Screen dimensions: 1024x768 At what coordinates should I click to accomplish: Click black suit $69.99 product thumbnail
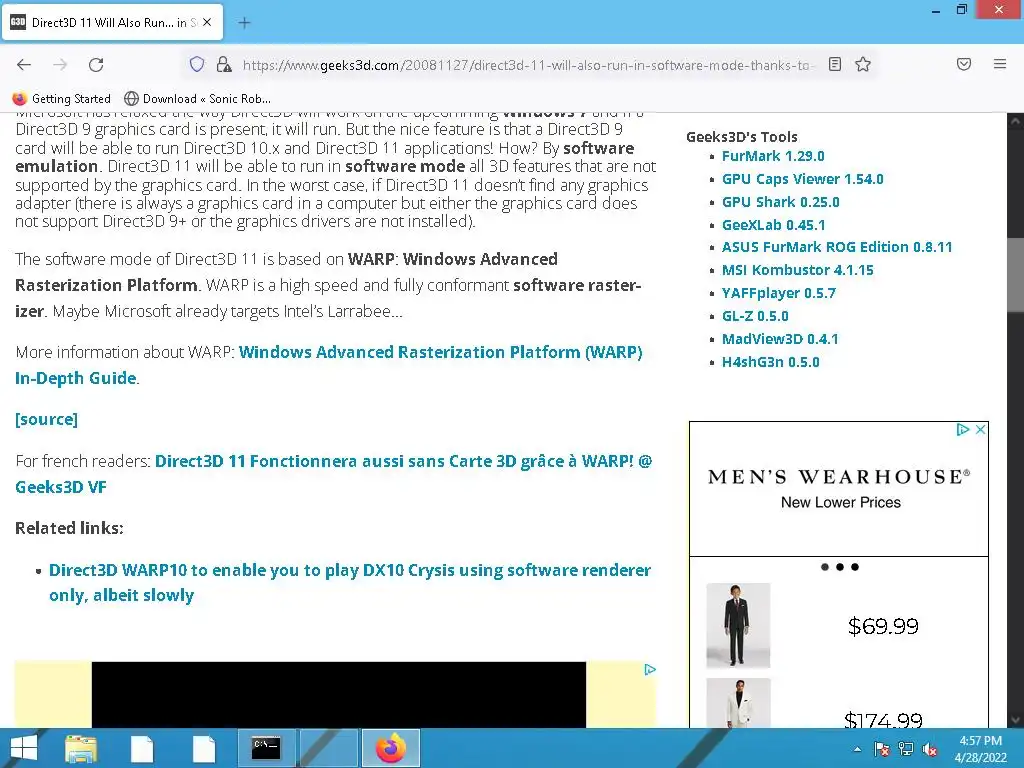coord(738,625)
